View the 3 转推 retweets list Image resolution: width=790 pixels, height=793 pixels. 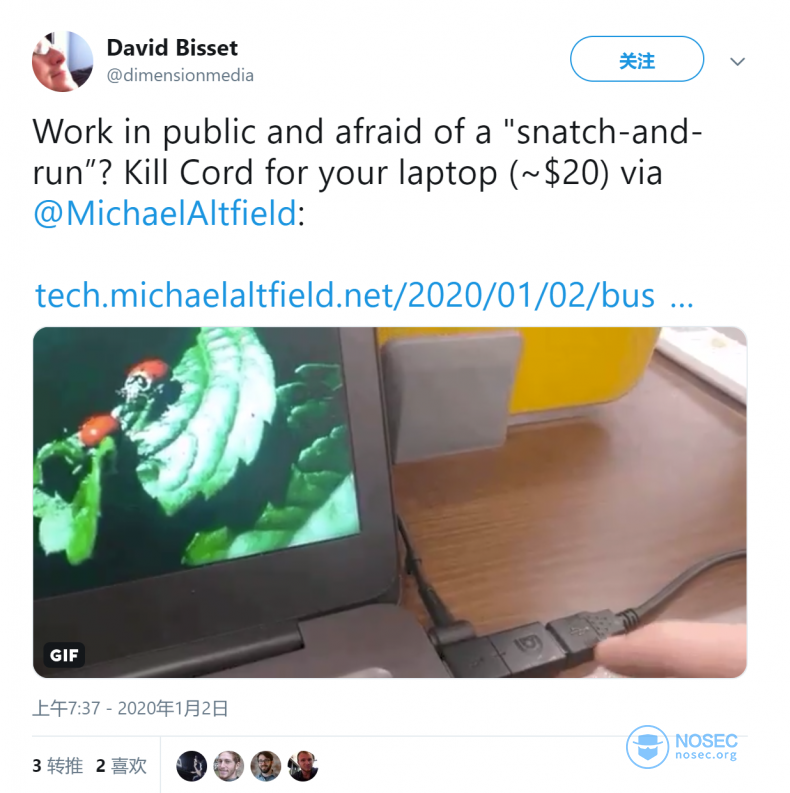point(58,766)
